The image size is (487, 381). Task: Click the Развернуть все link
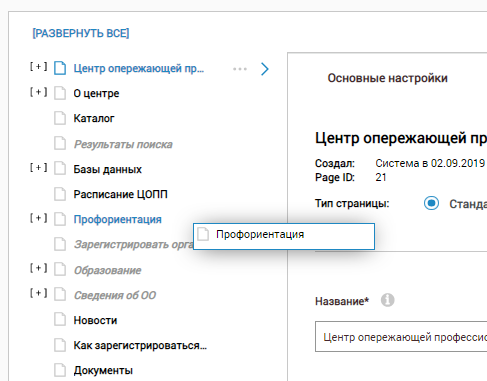click(x=81, y=33)
